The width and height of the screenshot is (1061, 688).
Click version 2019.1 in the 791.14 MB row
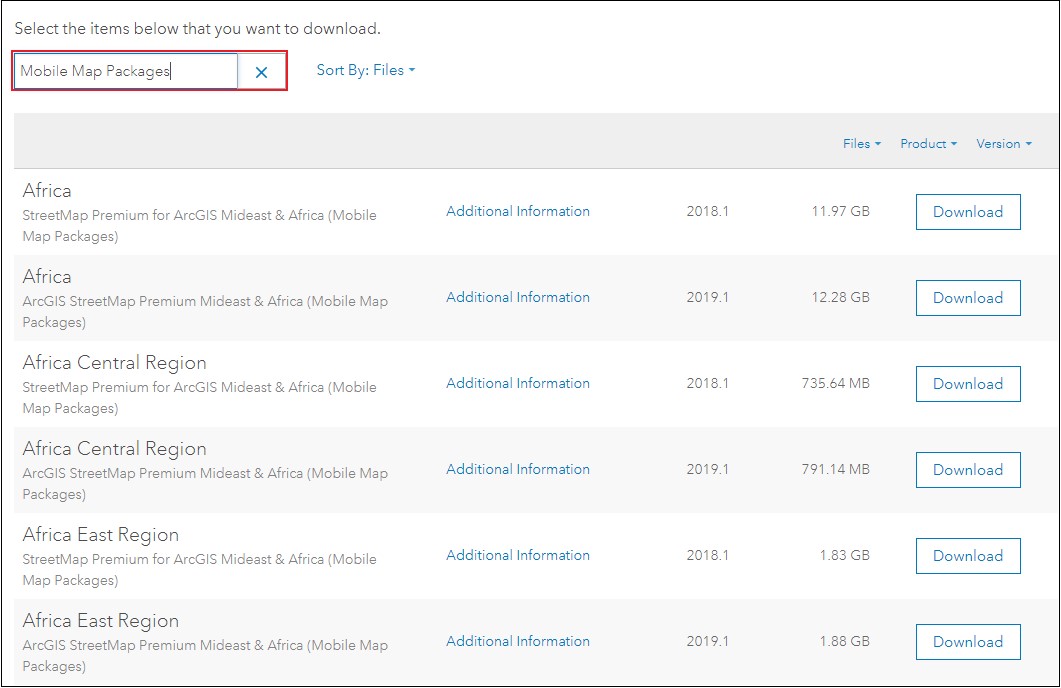[x=707, y=469]
